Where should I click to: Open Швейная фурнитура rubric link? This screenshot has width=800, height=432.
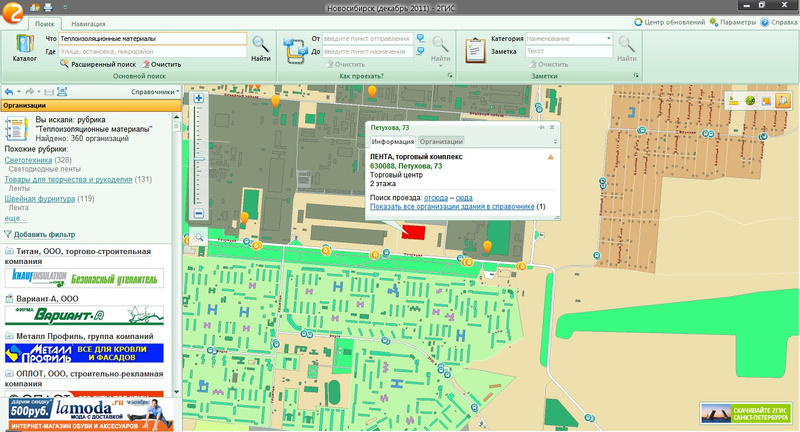click(x=40, y=199)
